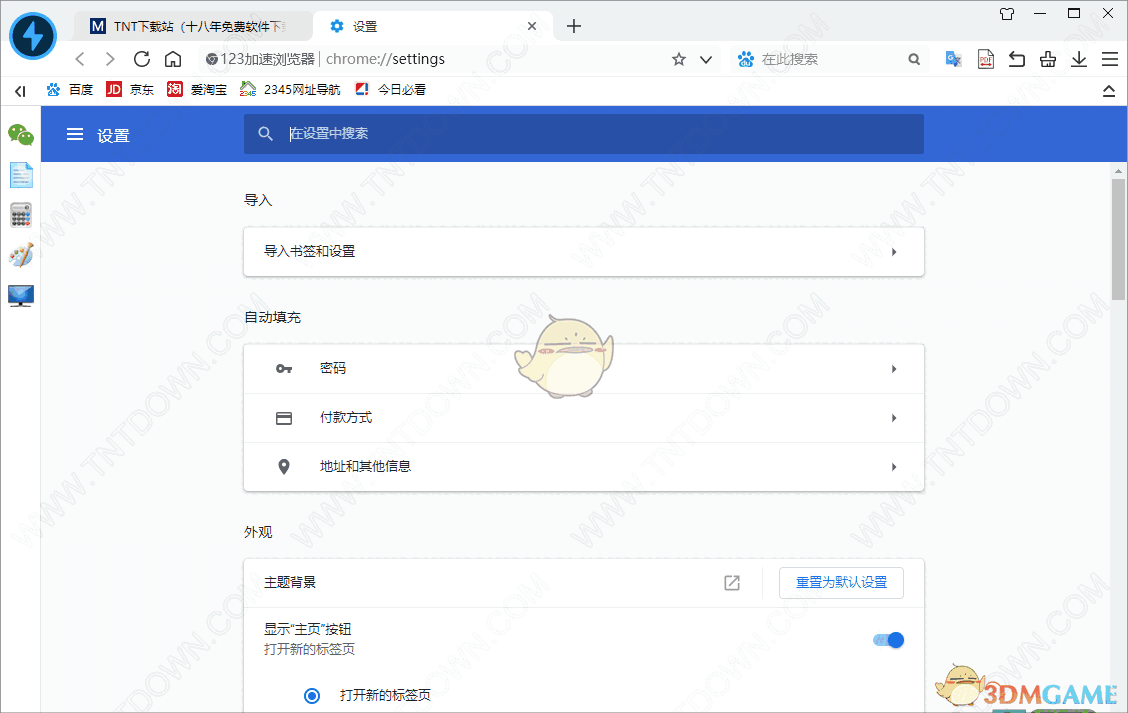Toggle off the 显示主页按钮 switch
The width and height of the screenshot is (1128, 713).
tap(887, 640)
